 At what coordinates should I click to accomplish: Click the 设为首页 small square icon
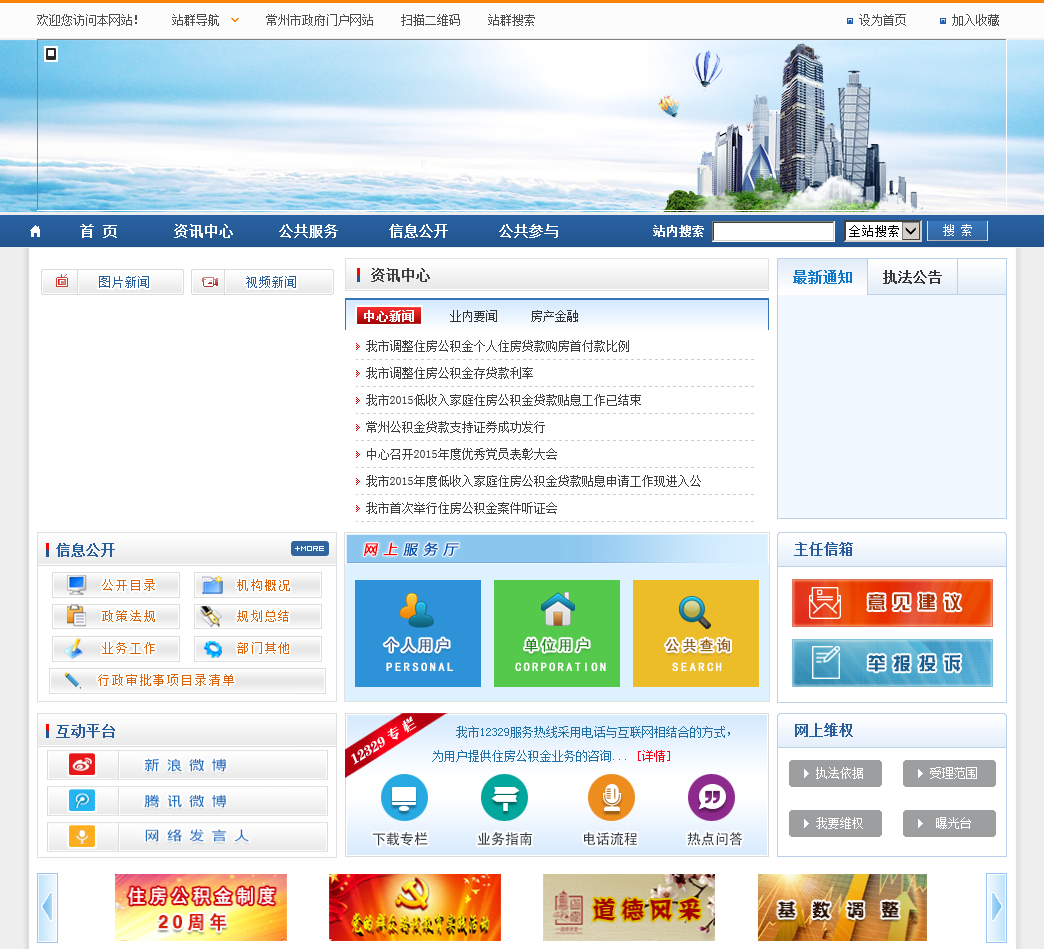[850, 21]
